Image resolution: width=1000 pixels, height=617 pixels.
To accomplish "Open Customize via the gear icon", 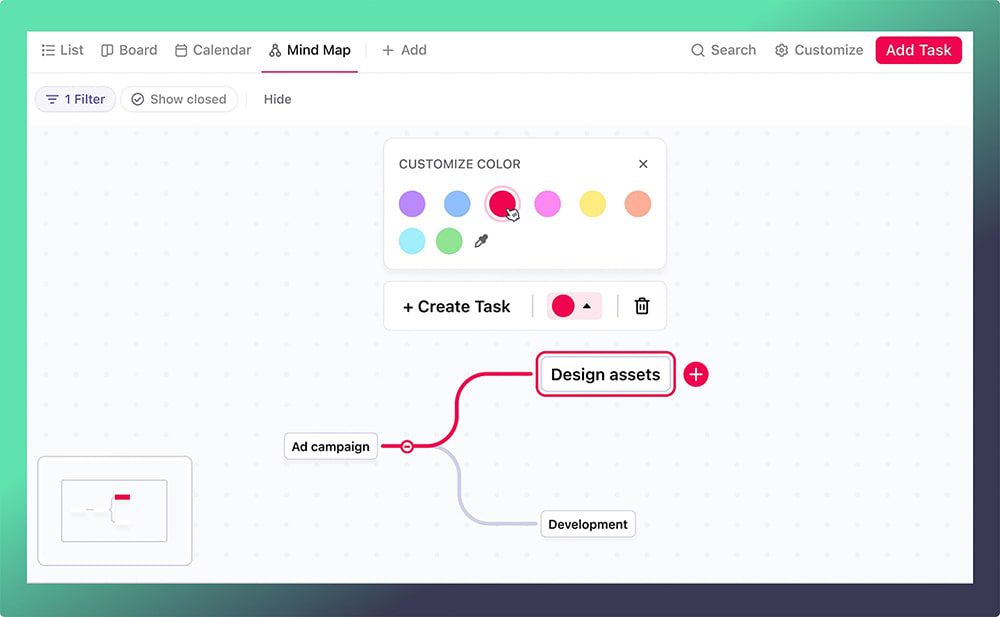I will (x=781, y=50).
